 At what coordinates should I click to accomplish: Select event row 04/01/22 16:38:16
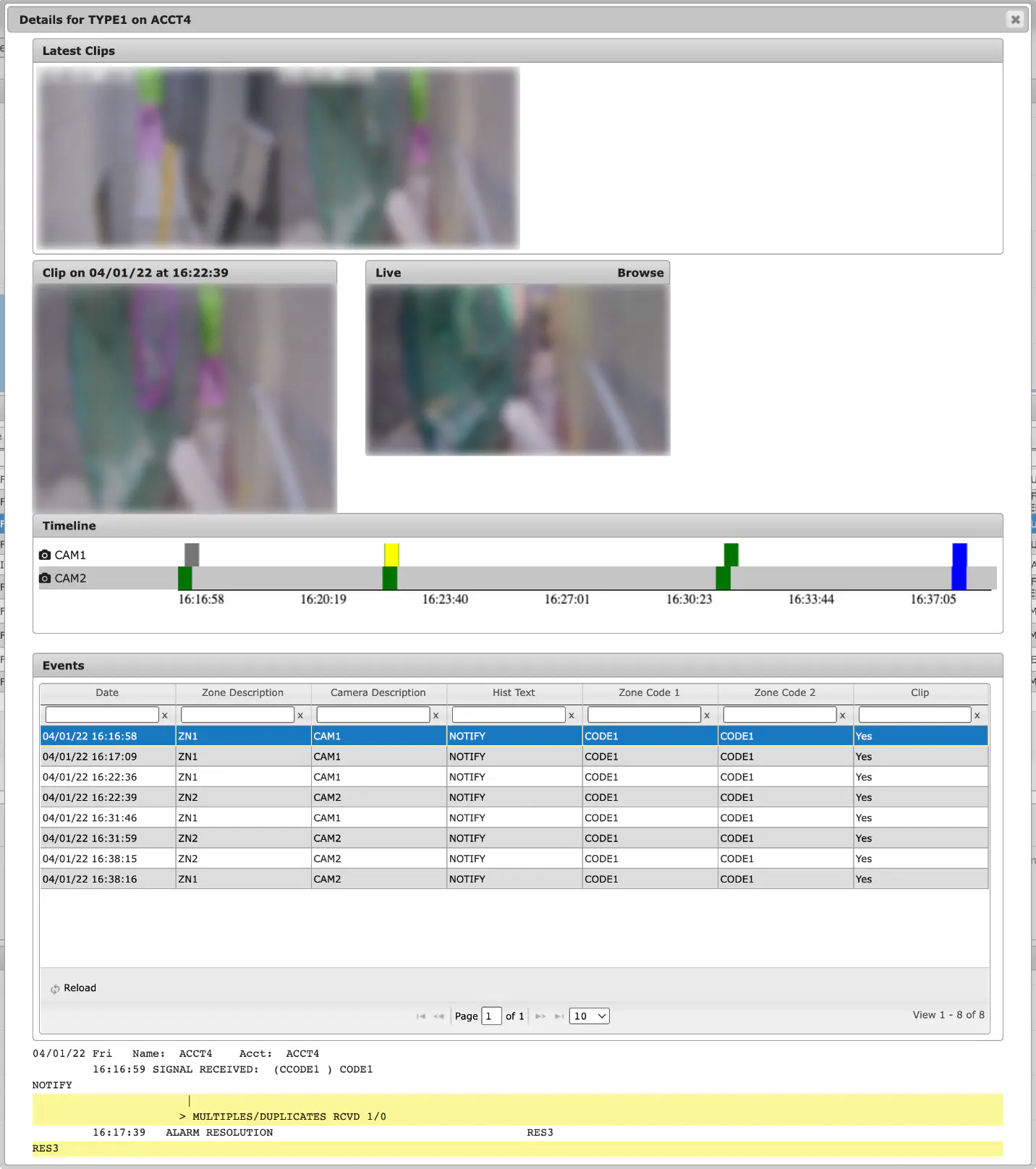tap(514, 879)
